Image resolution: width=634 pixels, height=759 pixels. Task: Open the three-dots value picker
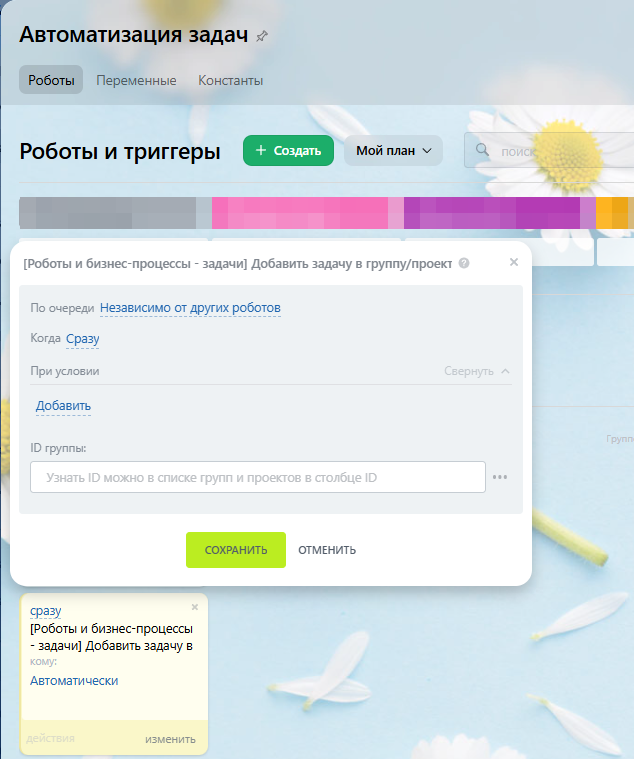click(x=500, y=477)
